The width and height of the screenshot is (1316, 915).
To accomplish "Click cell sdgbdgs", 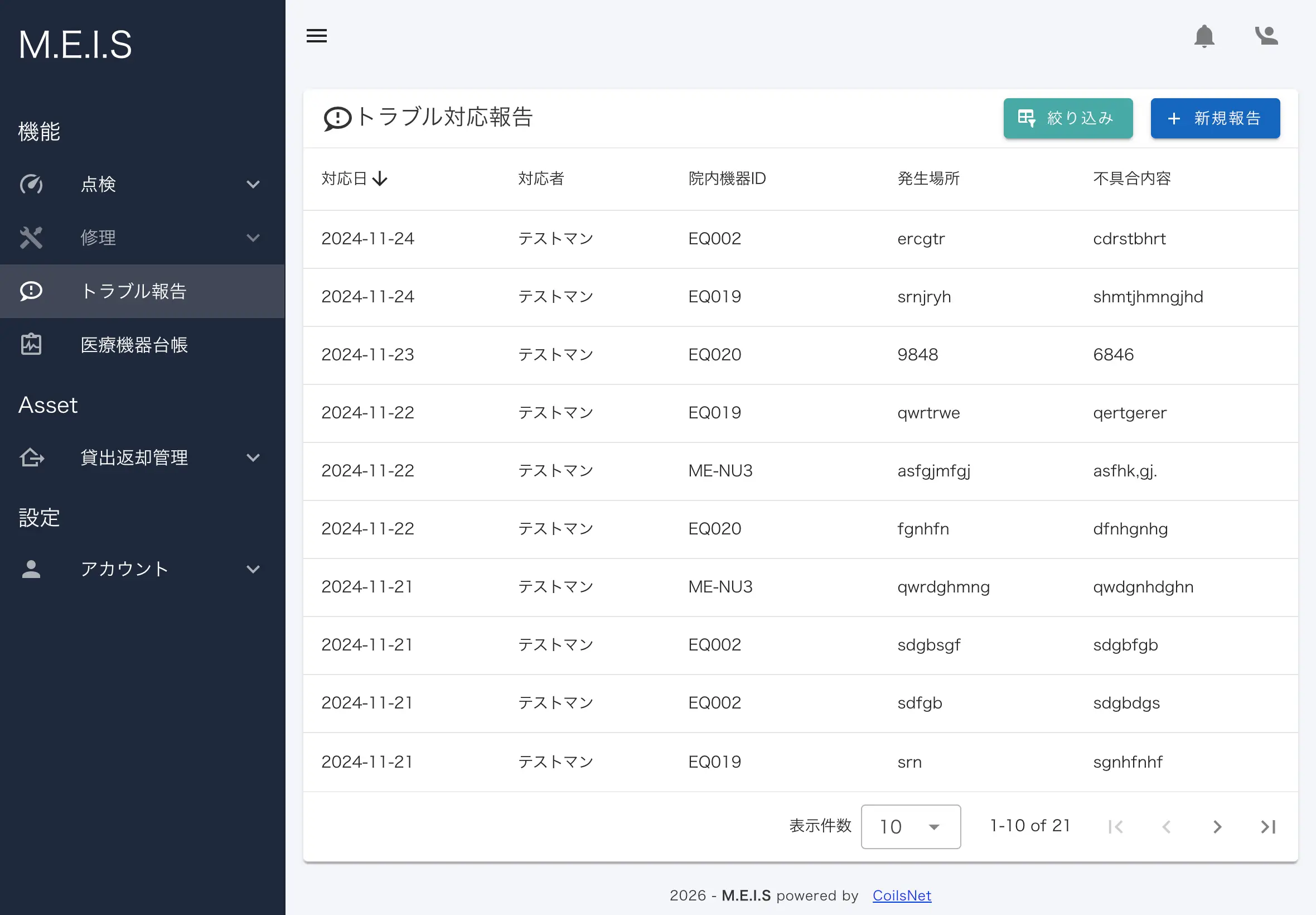I will pos(1126,703).
